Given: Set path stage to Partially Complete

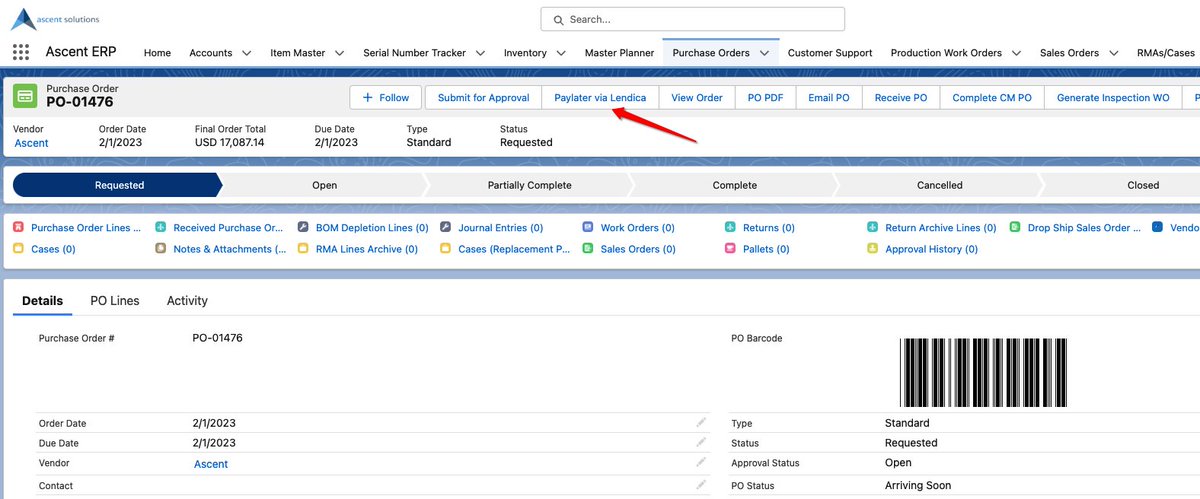Looking at the screenshot, I should coord(529,185).
